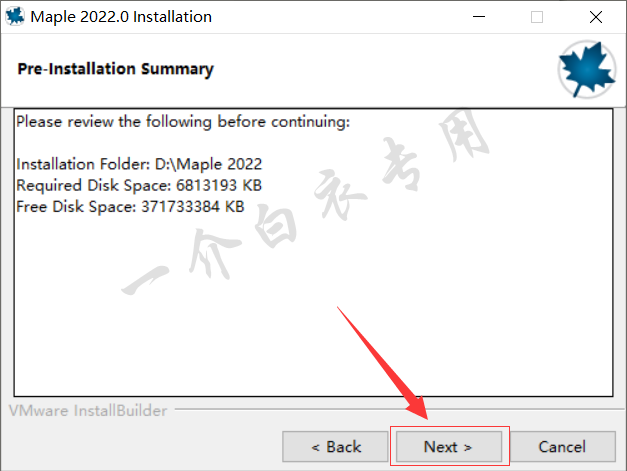Go back with the < Back button
627x471 pixels.
point(335,447)
